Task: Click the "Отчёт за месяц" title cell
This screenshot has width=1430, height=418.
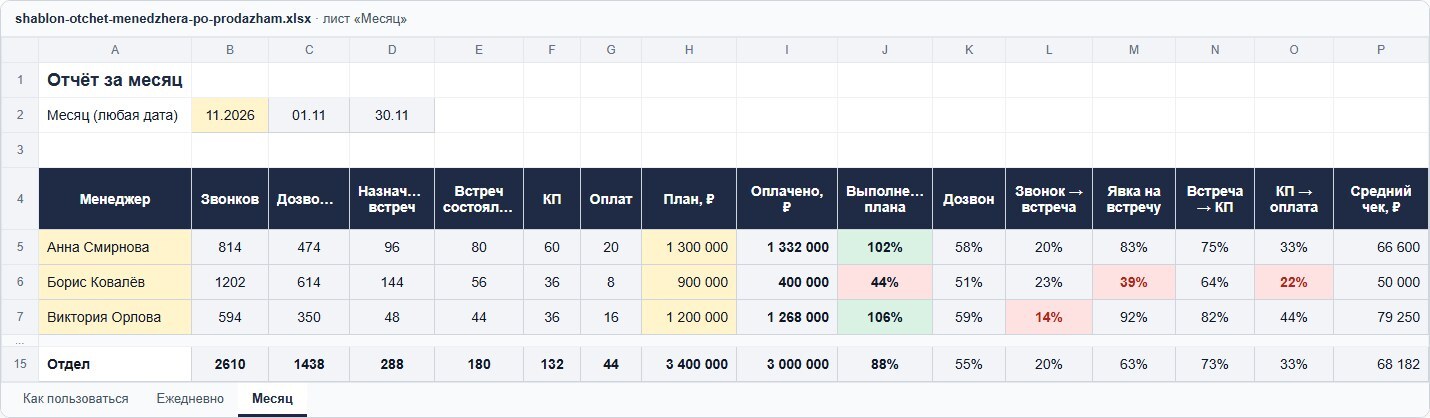Action: [x=115, y=80]
